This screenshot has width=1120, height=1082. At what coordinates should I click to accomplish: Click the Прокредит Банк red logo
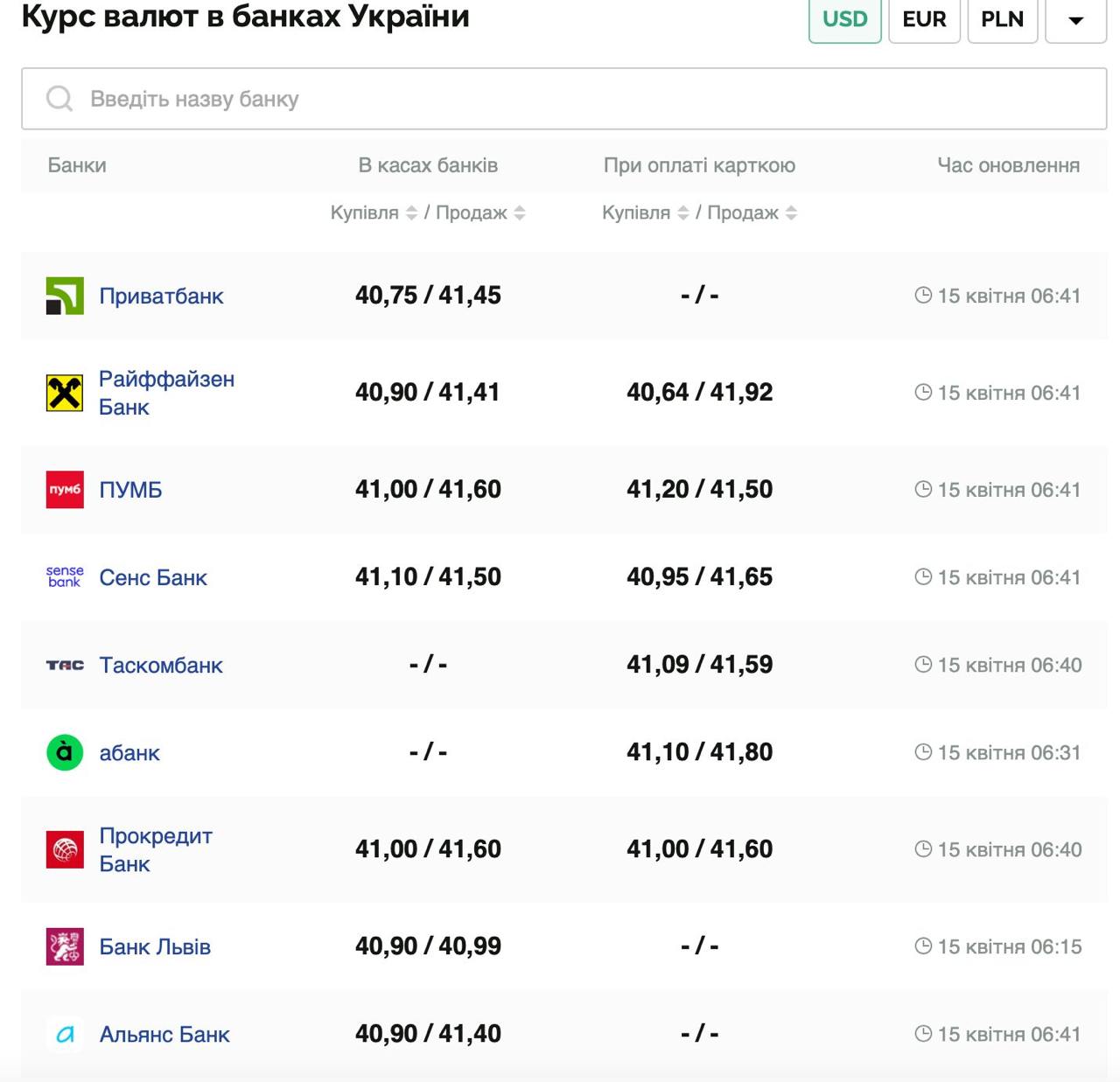point(65,849)
